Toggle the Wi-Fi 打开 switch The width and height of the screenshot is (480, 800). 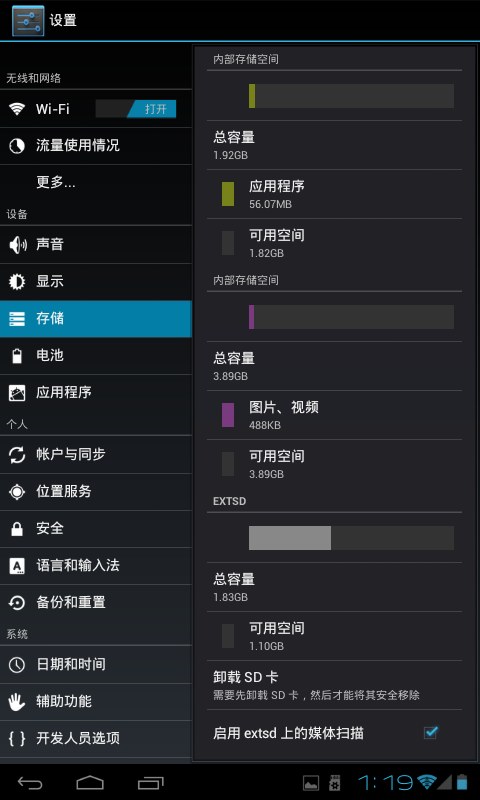coord(136,109)
